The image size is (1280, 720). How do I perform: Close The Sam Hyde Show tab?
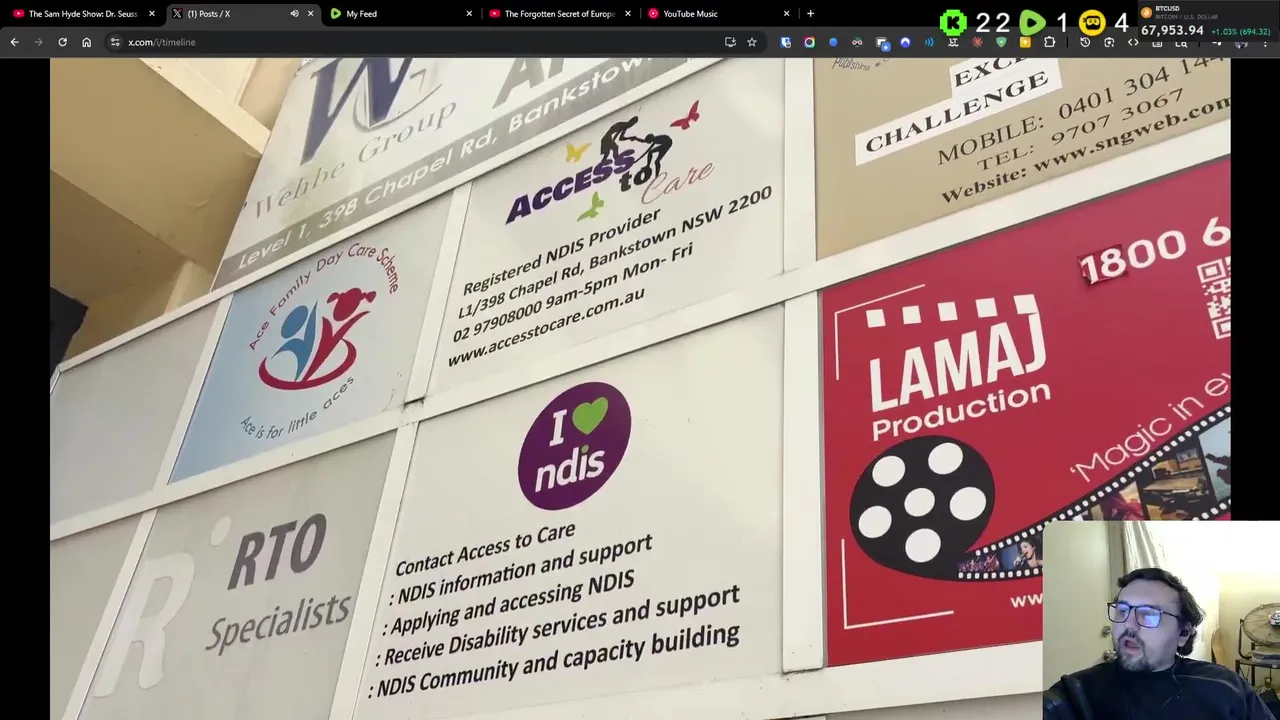coord(151,14)
